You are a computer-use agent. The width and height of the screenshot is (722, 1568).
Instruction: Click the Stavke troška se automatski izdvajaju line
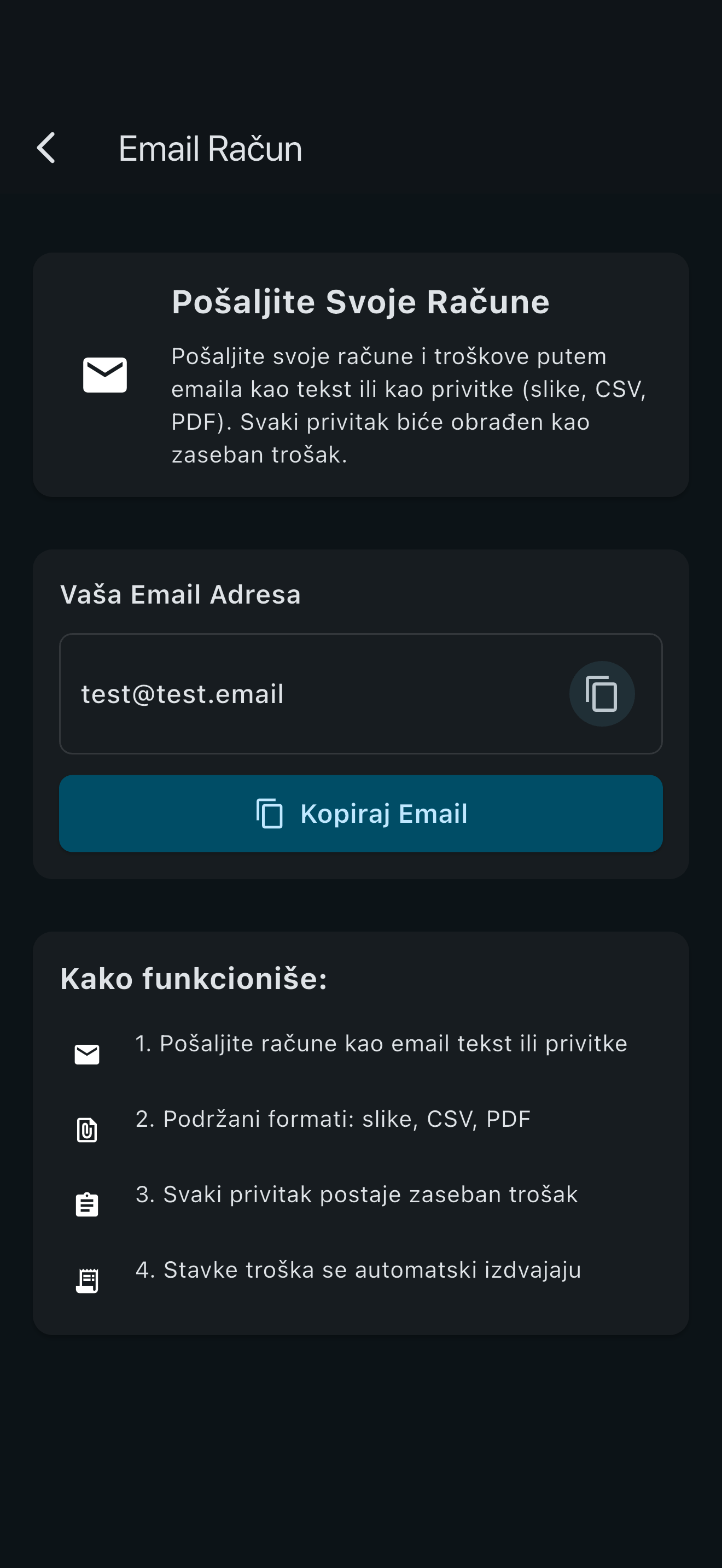point(358,1269)
